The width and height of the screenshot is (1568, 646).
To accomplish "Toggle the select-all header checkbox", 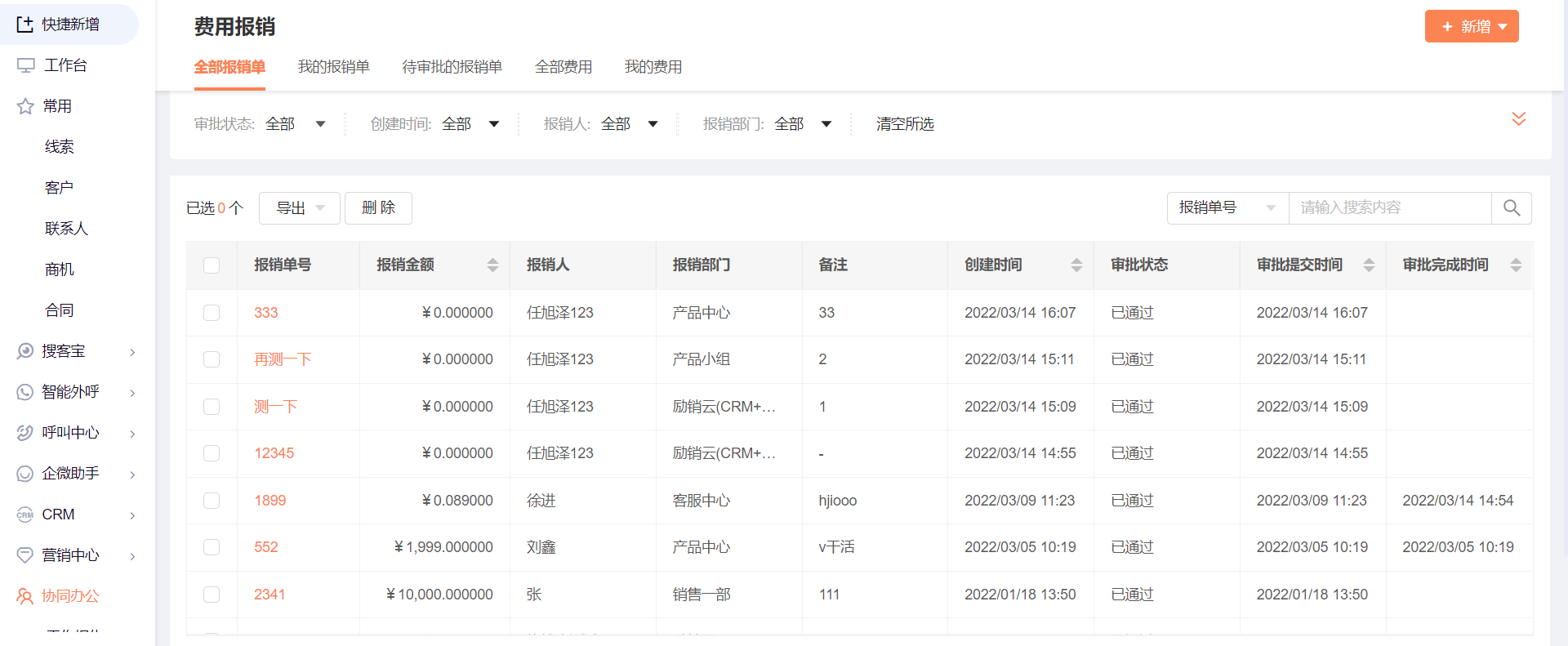I will tap(212, 265).
